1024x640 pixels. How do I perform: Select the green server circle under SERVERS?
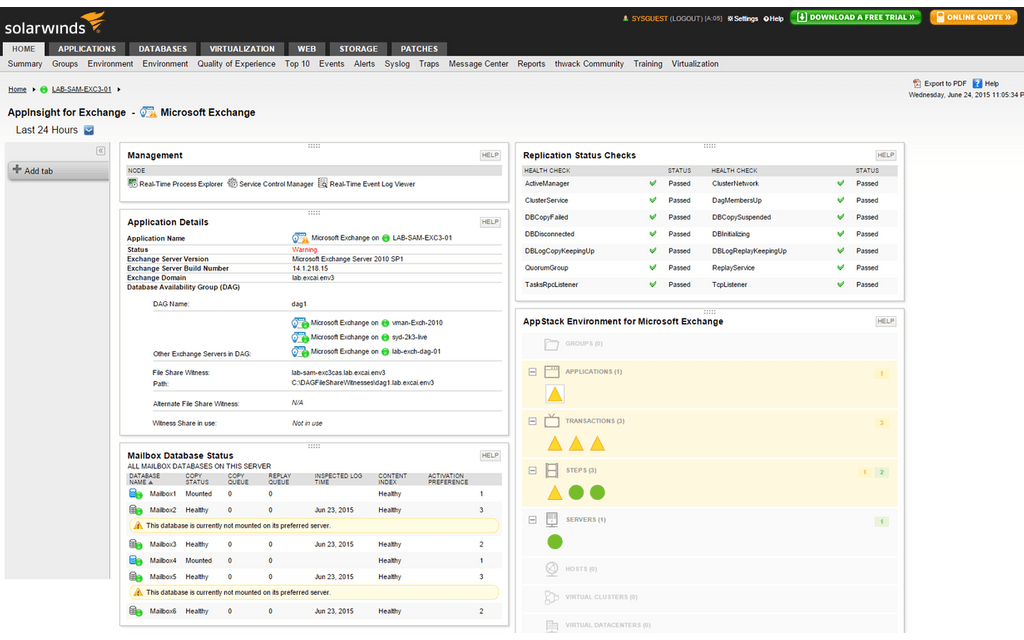tap(557, 541)
